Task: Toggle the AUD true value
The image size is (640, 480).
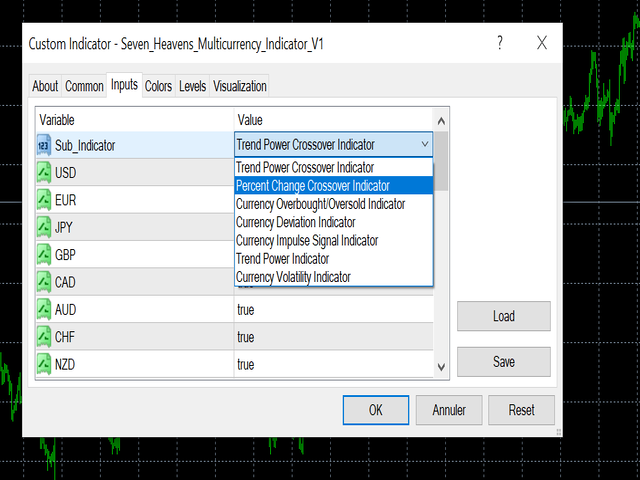Action: tap(246, 310)
